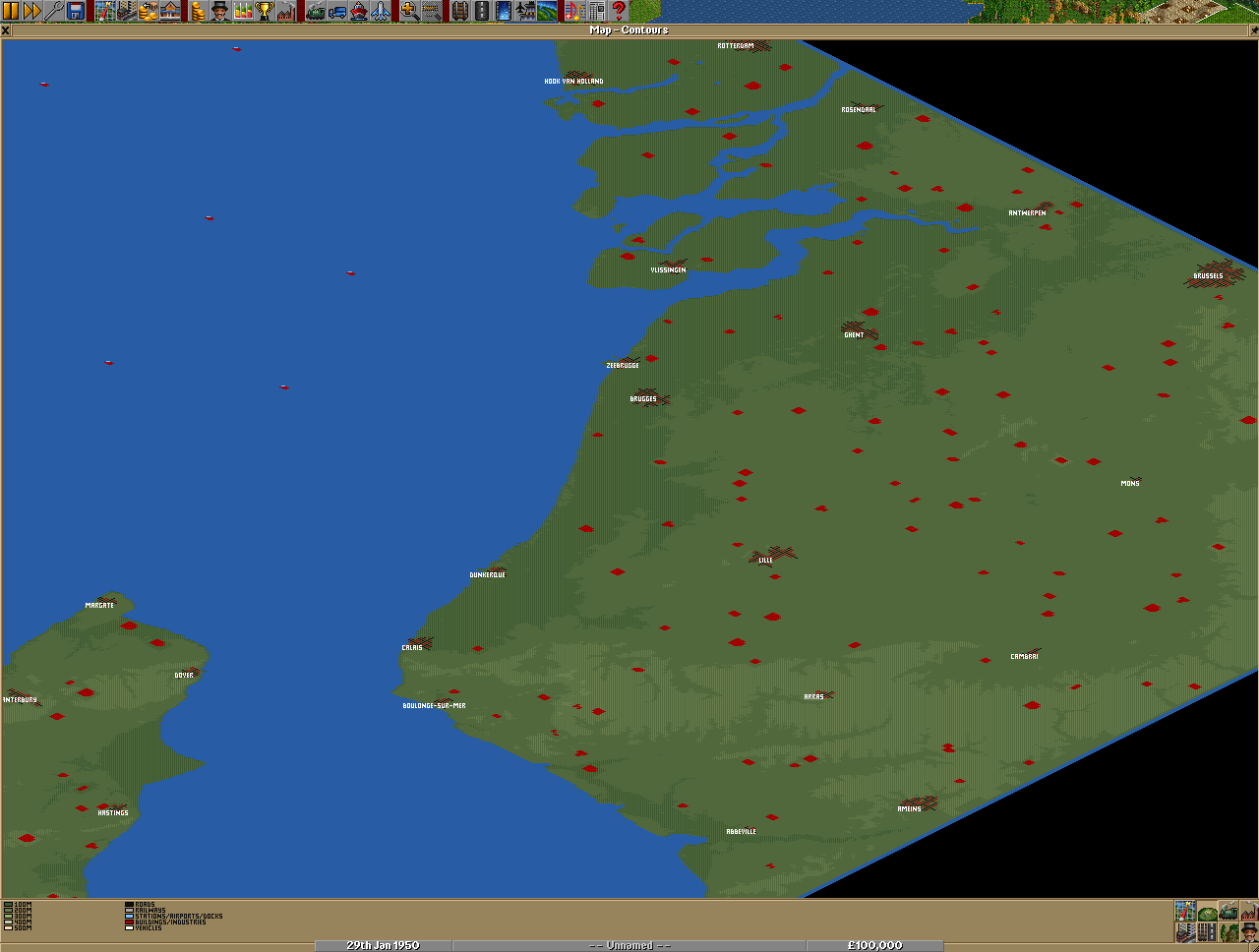Open waterways construction icon
The height and width of the screenshot is (952, 1259).
[x=505, y=12]
